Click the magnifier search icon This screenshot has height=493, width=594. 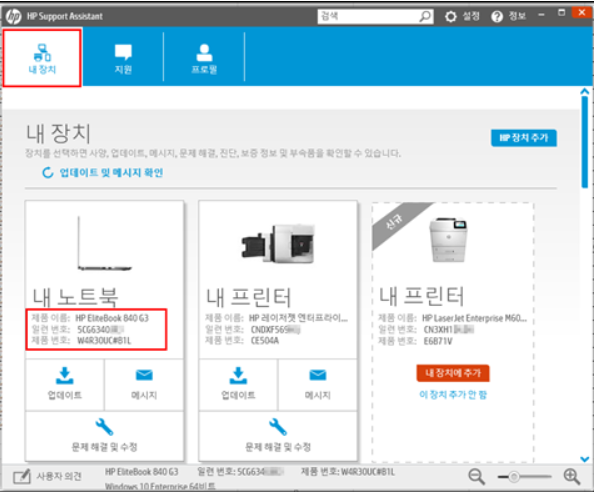click(425, 16)
